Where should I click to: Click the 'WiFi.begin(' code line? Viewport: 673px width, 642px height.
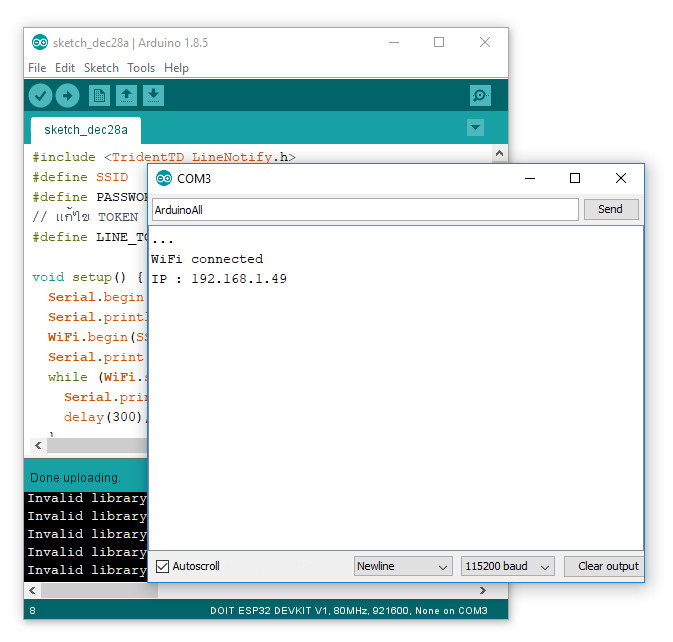click(97, 337)
